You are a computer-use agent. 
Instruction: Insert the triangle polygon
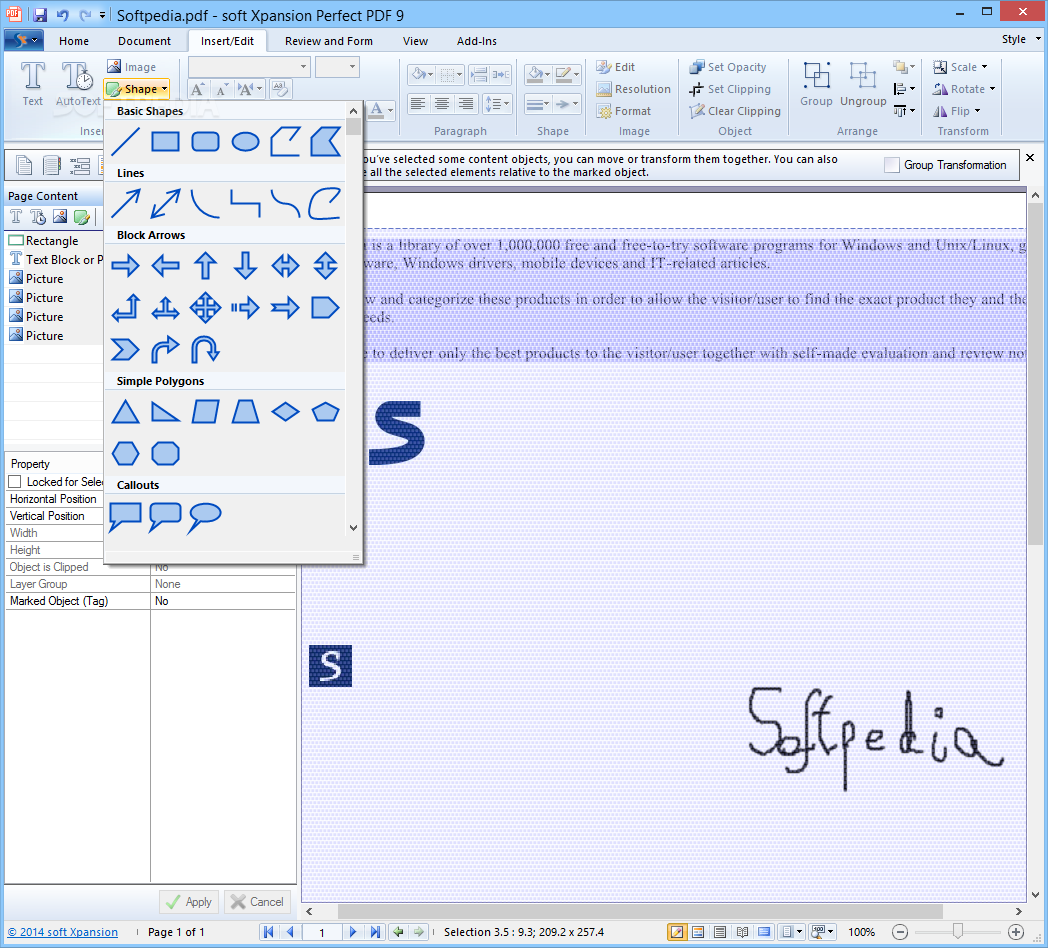point(126,412)
